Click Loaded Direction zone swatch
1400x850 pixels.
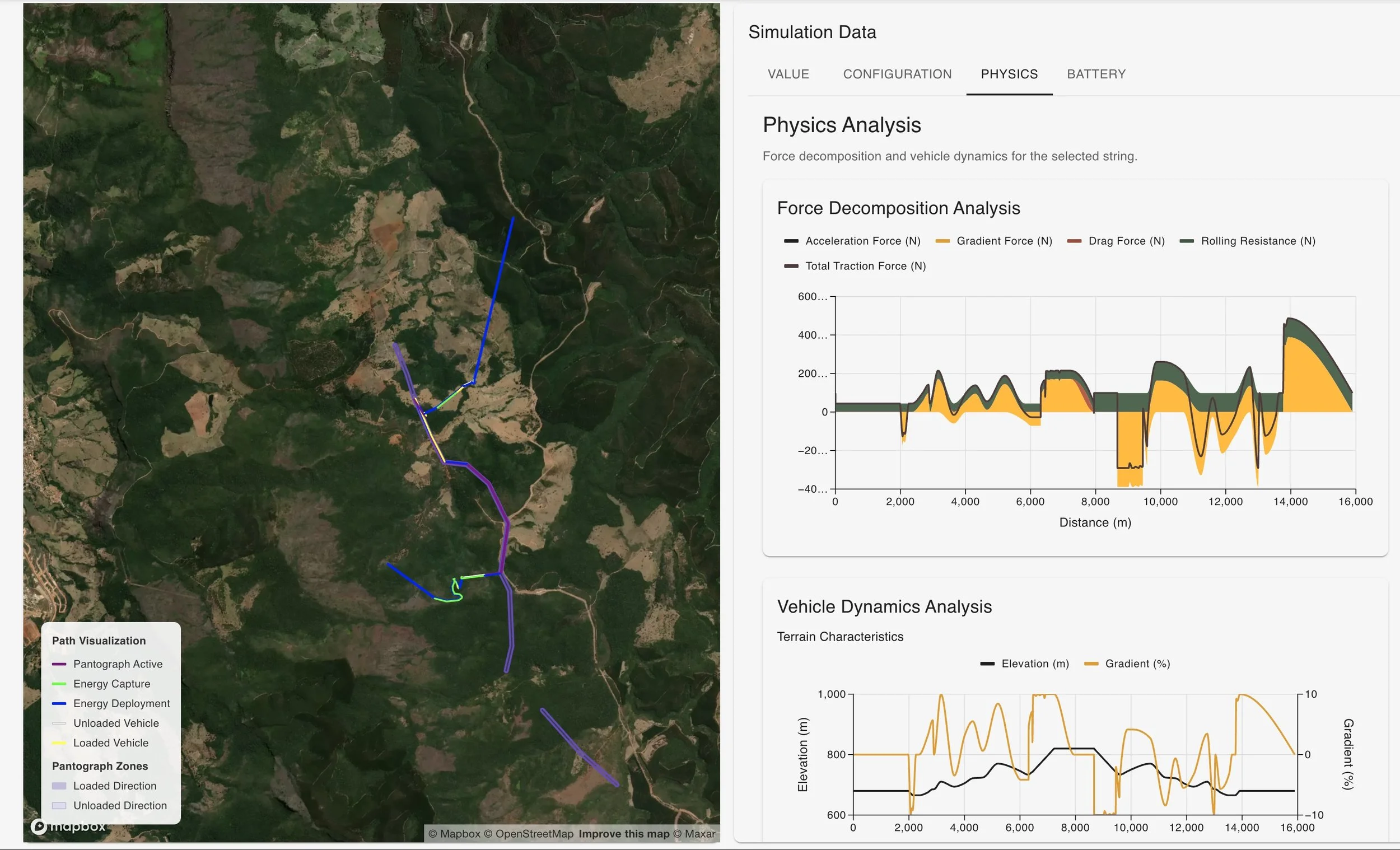click(59, 786)
